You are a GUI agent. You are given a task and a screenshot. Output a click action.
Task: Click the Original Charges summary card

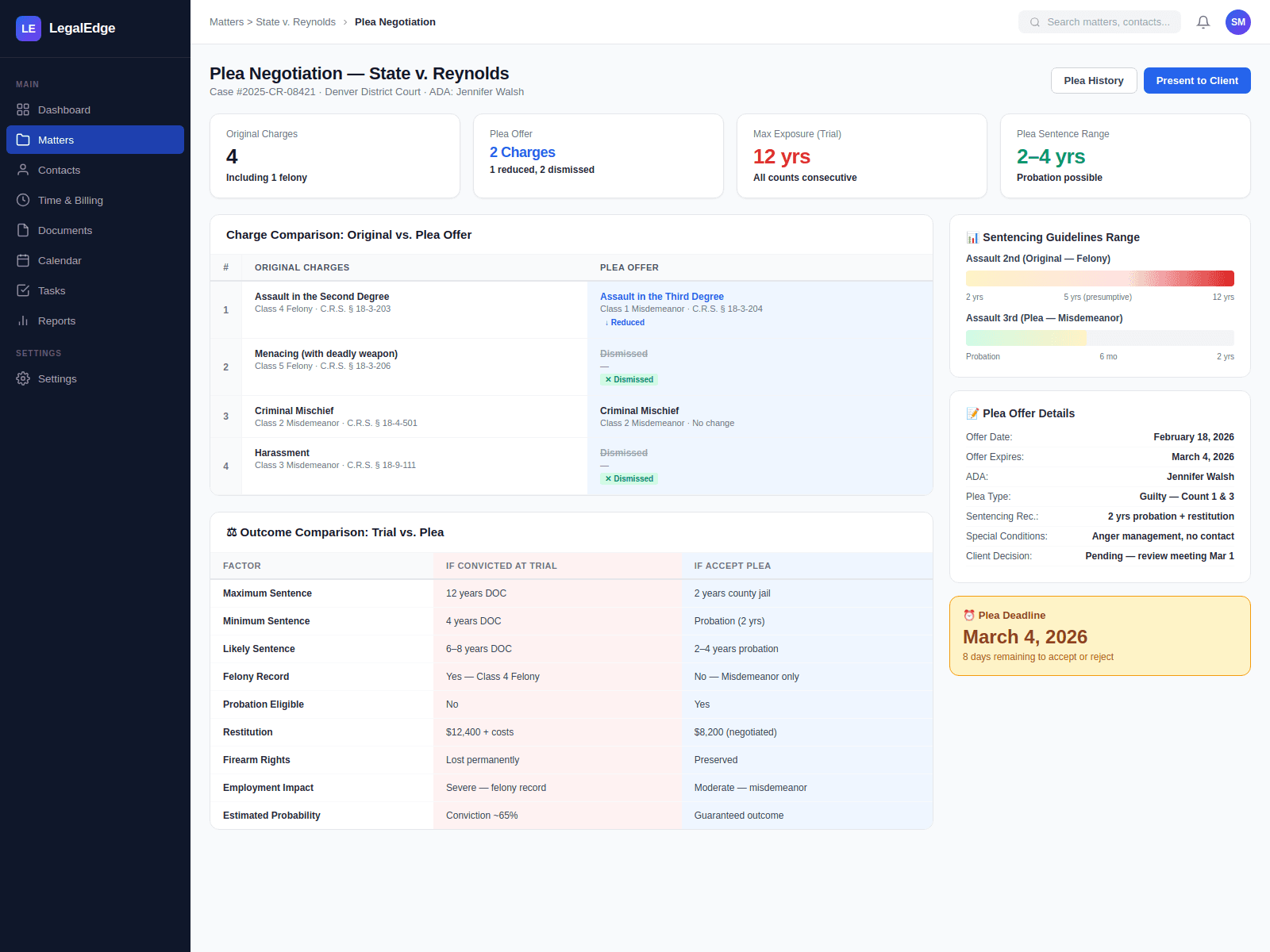click(335, 156)
